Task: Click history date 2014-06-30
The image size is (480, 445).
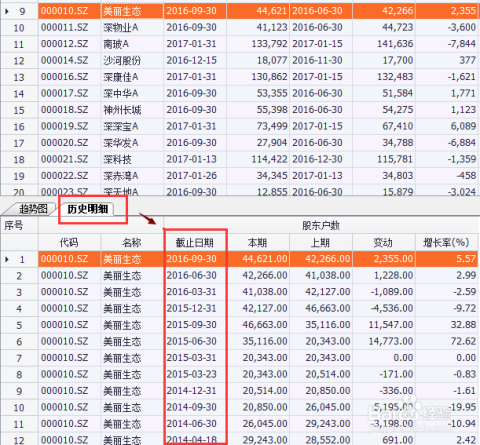Action: click(x=191, y=424)
